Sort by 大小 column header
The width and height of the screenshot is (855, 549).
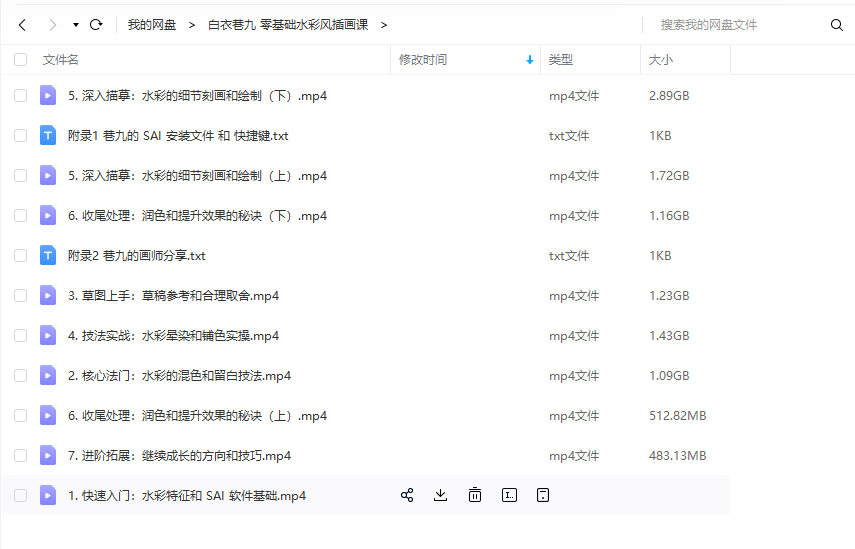pyautogui.click(x=661, y=60)
